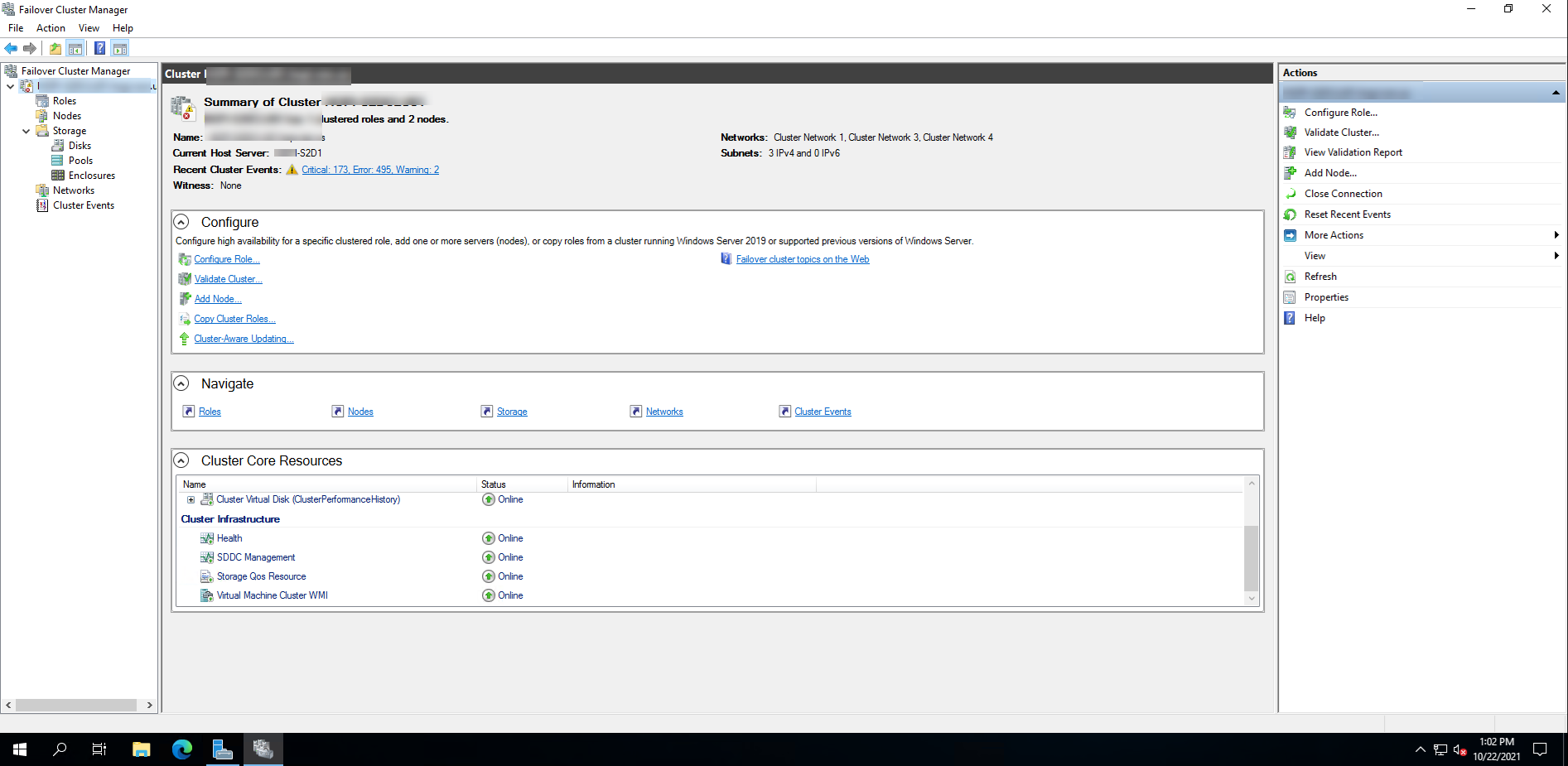Toggle Show/Hide Console Tree toolbar icon
The image size is (1568, 766).
click(75, 48)
